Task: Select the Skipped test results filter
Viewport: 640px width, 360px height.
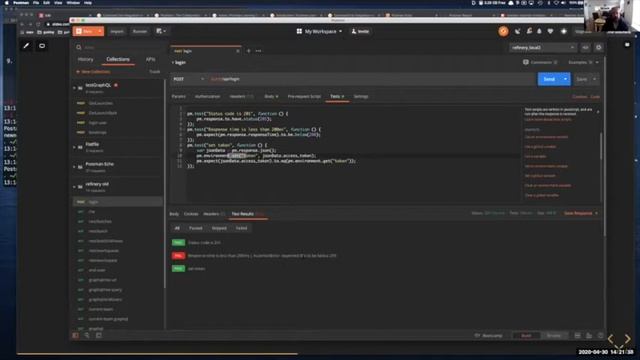Action: tap(219, 228)
